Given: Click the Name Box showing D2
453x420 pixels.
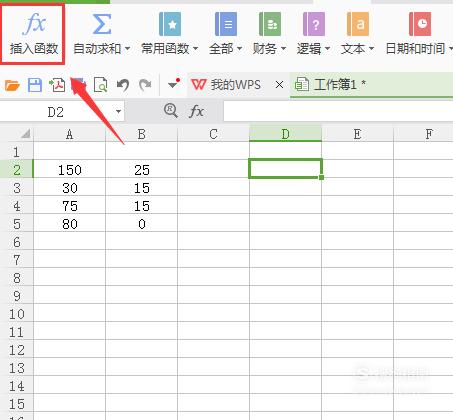Looking at the screenshot, I should click(56, 112).
